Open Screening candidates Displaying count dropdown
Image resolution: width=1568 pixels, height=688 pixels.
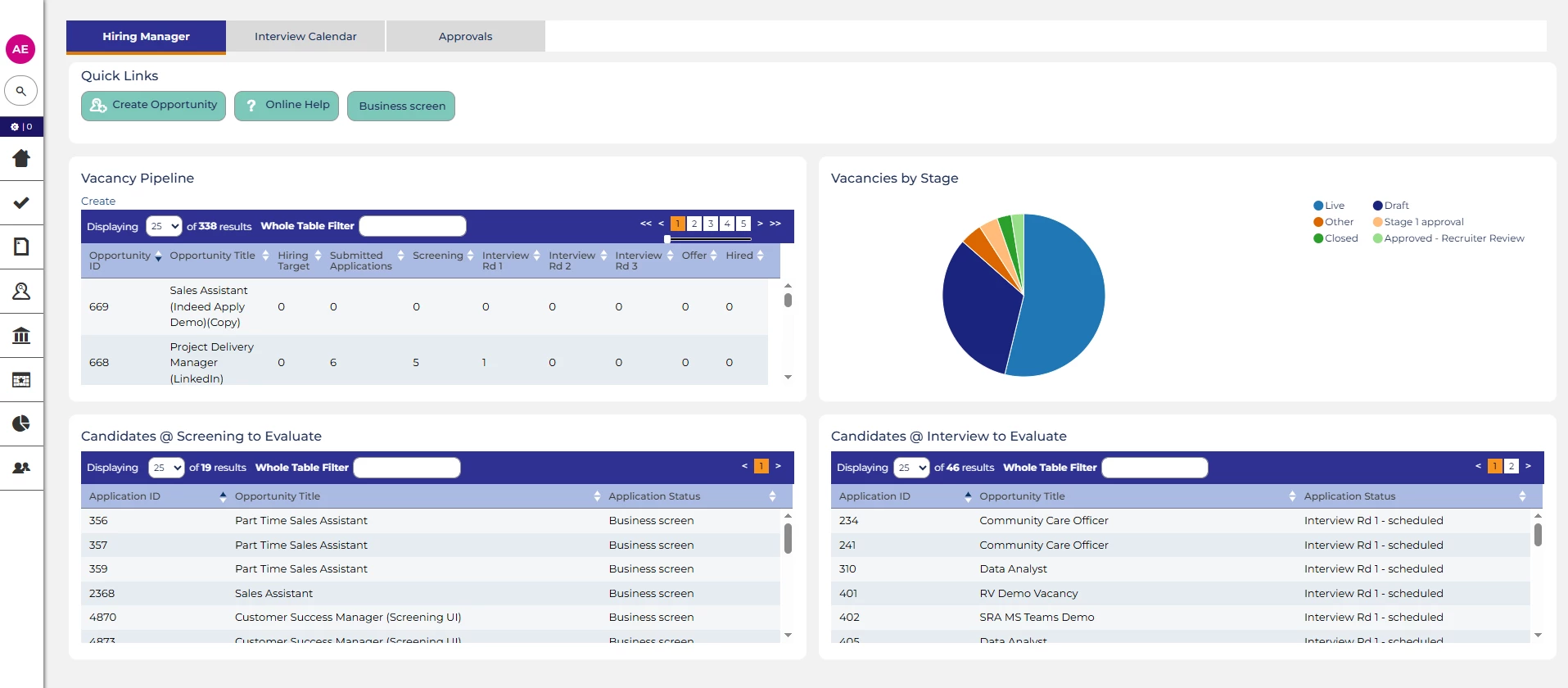[166, 468]
